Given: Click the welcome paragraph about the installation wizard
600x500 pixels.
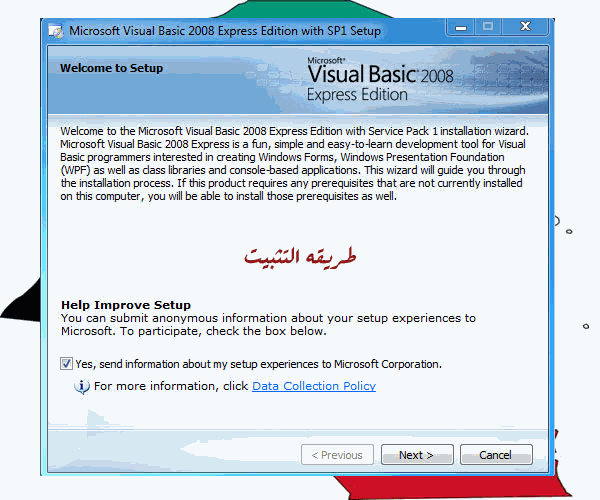Looking at the screenshot, I should click(294, 164).
